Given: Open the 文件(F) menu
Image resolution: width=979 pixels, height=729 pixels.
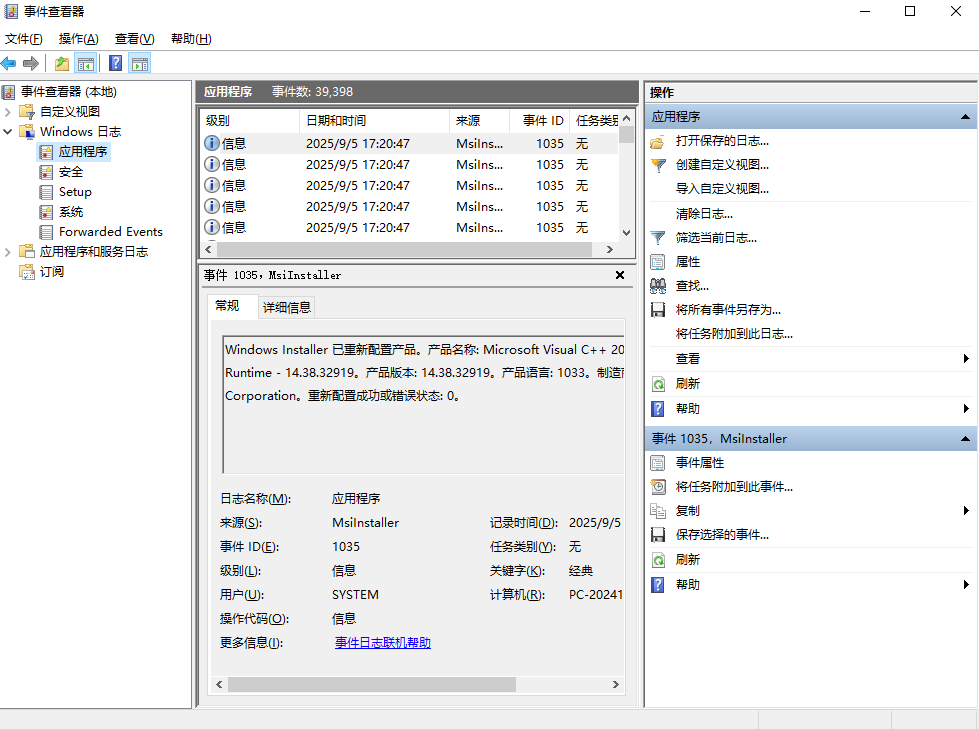Looking at the screenshot, I should coord(24,39).
